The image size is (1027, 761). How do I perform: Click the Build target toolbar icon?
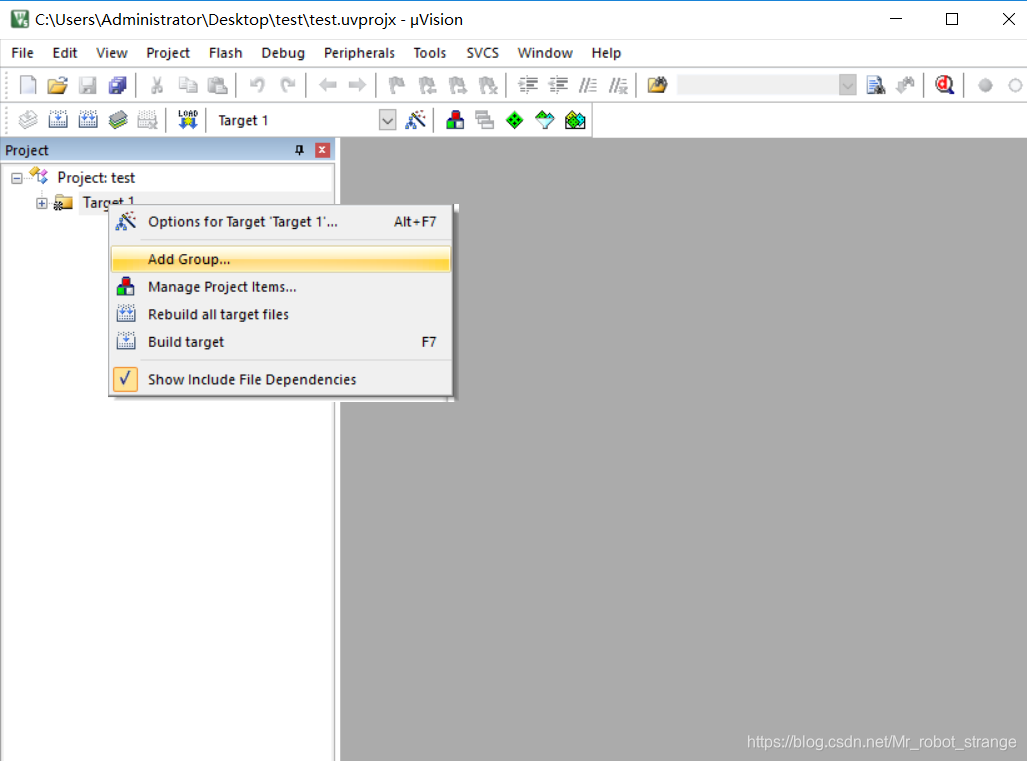(58, 120)
